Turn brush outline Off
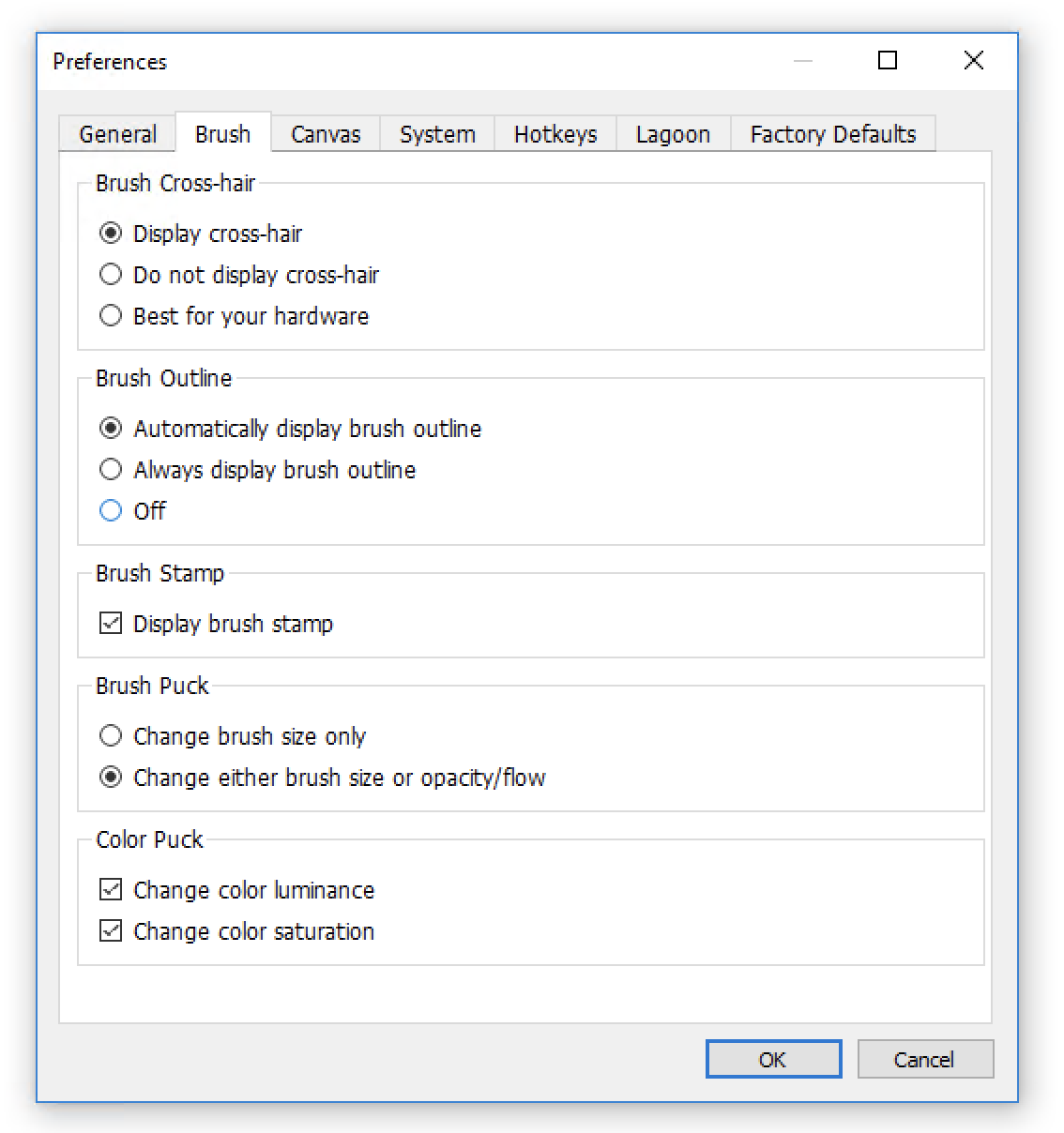Viewport: 1064px width, 1133px height. (x=111, y=510)
